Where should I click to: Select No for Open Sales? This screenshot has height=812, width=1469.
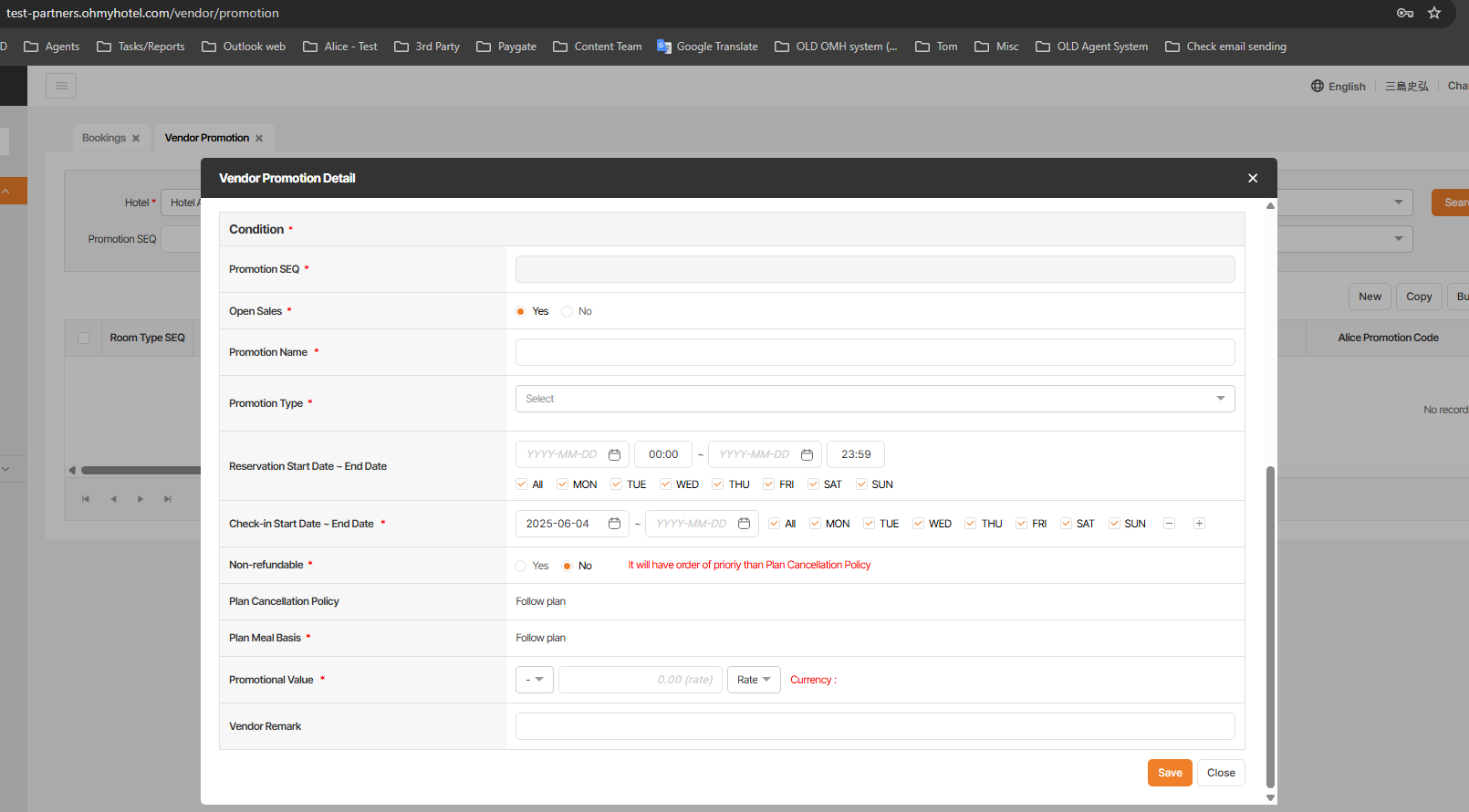pyautogui.click(x=568, y=311)
